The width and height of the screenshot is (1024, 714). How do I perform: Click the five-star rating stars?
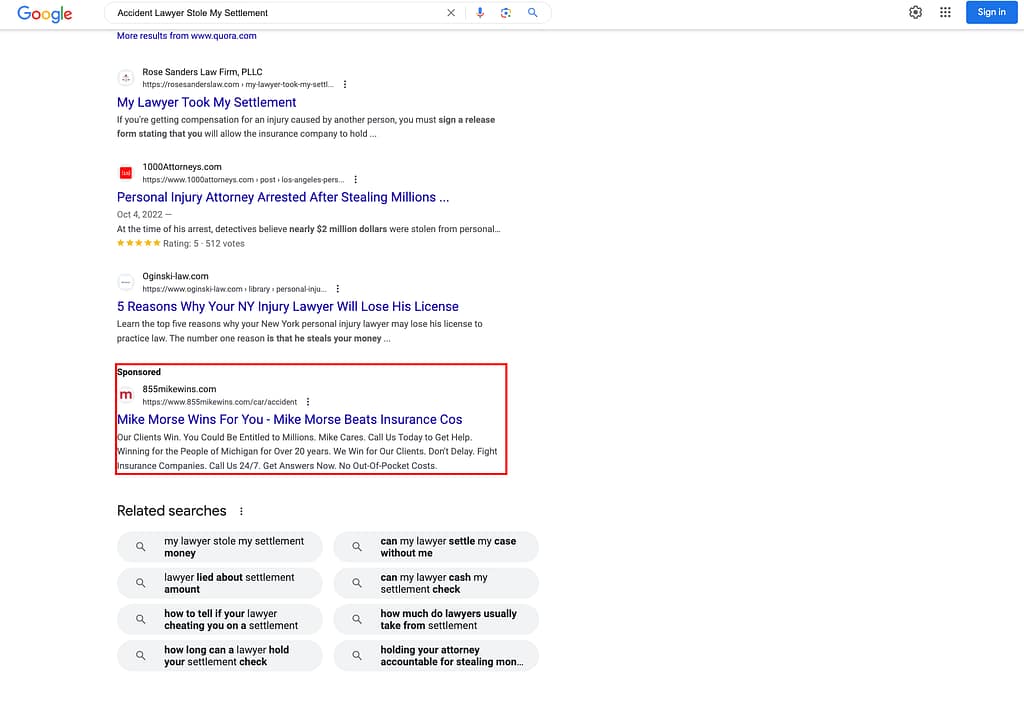[138, 243]
